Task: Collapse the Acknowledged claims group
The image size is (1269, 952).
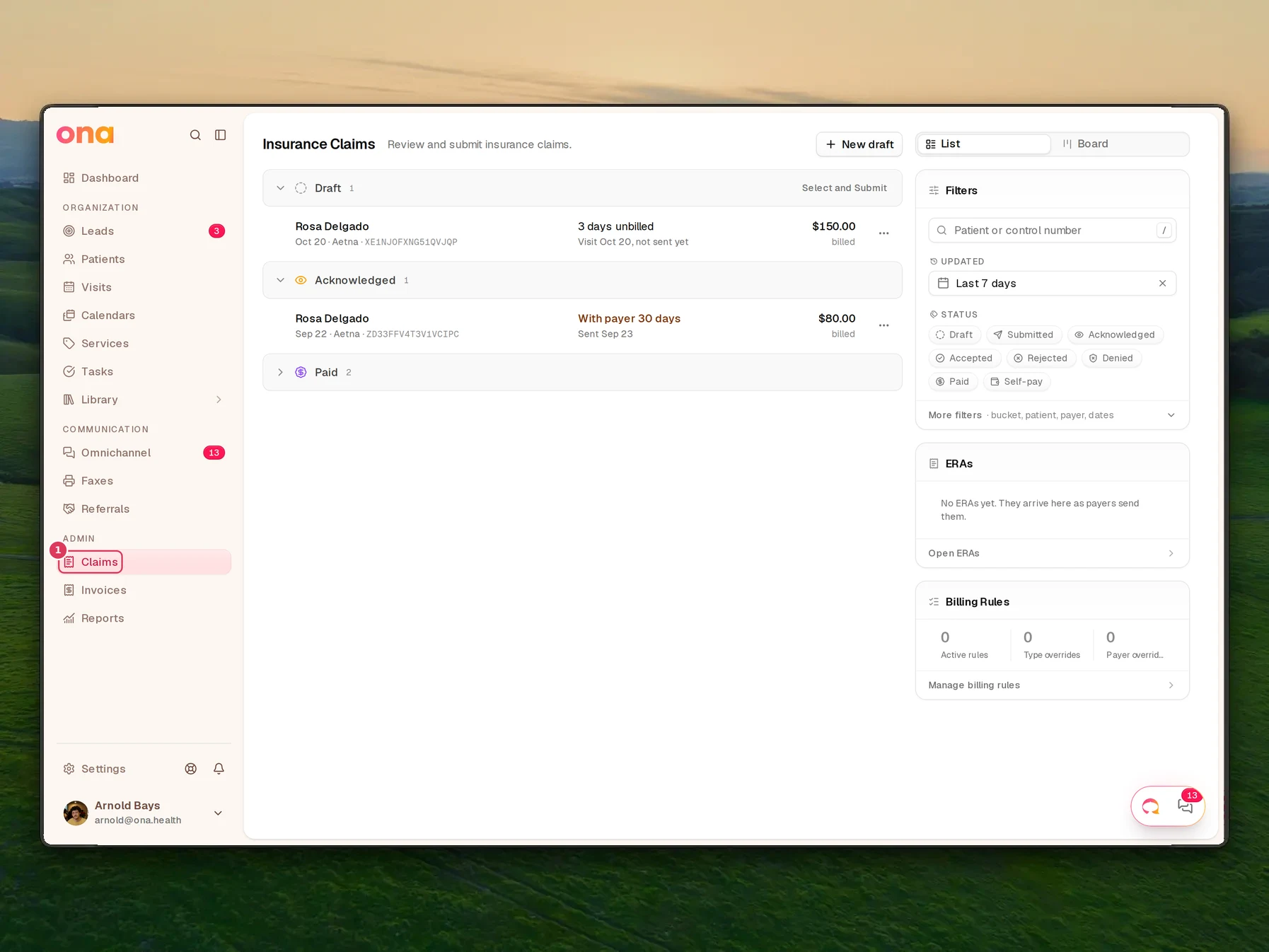Action: click(280, 280)
